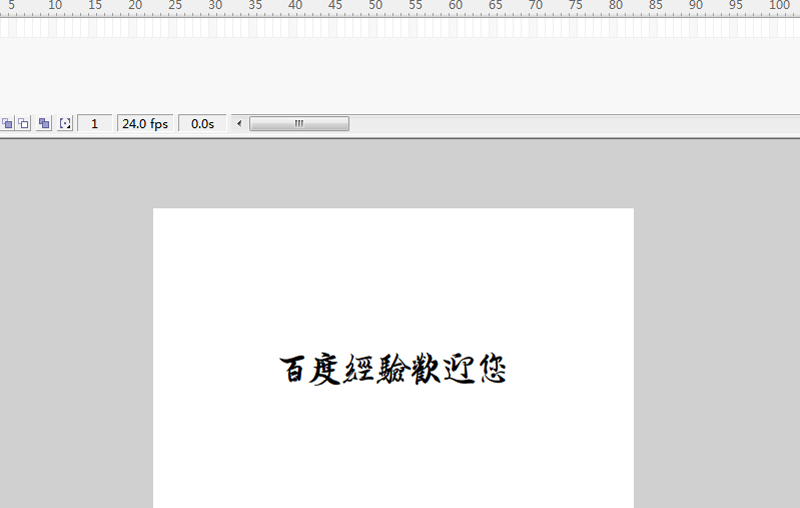Click frame 100 on timeline ruler
The width and height of the screenshot is (800, 508).
[x=780, y=6]
